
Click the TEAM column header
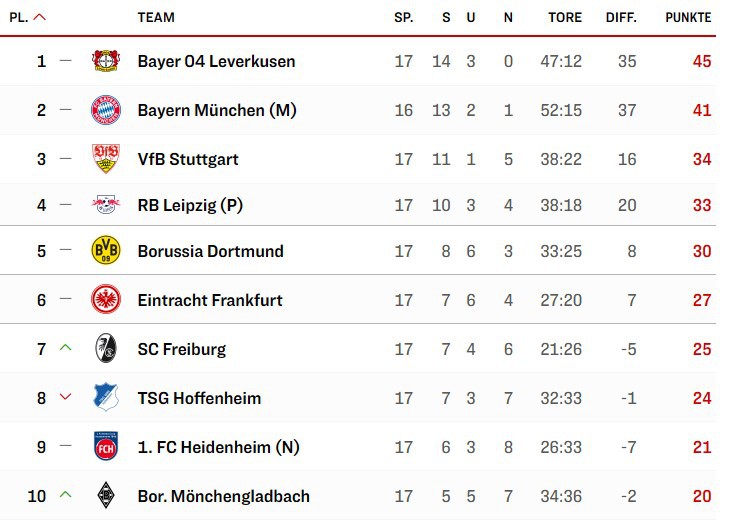(x=156, y=17)
